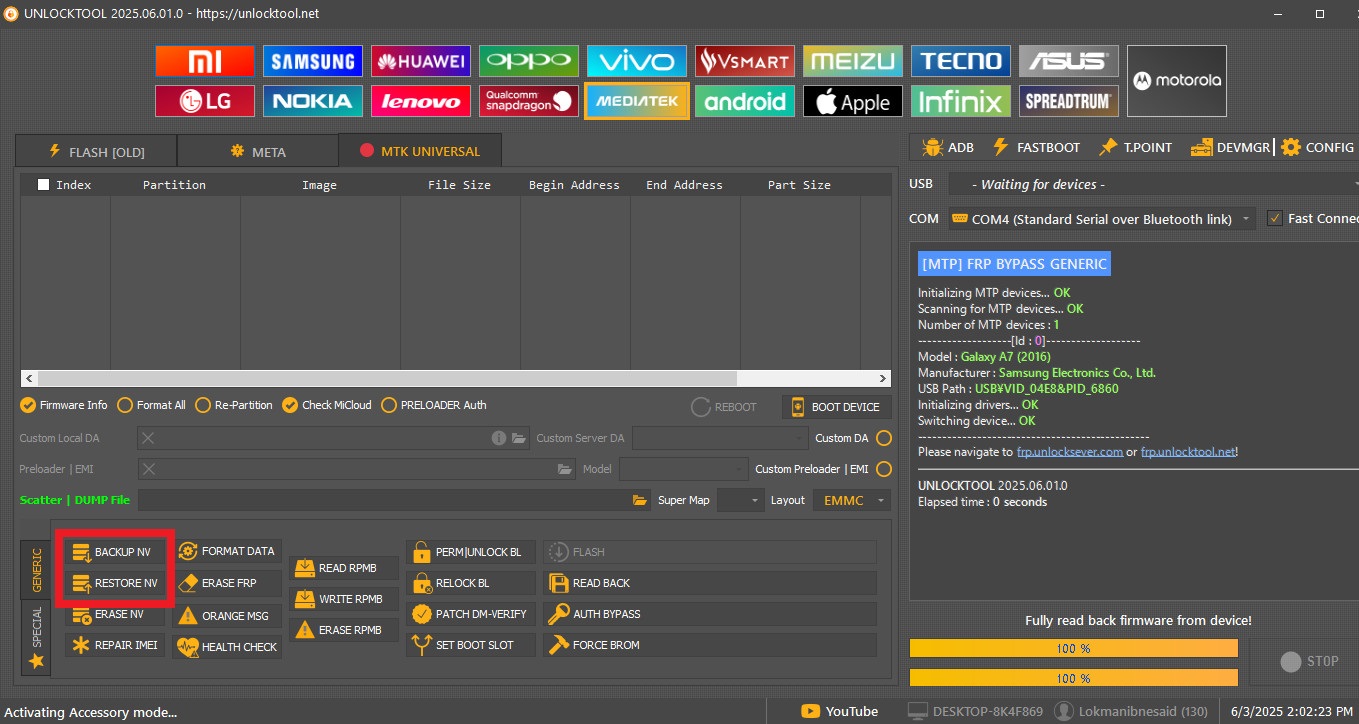Expand the Super Map dropdown
Image resolution: width=1359 pixels, height=724 pixels.
740,500
